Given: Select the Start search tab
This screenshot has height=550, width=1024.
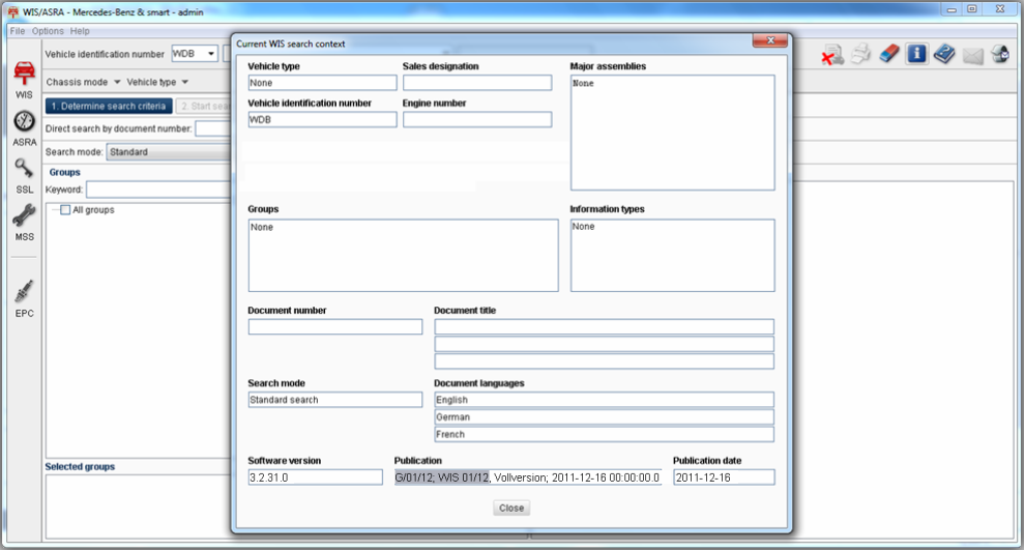Looking at the screenshot, I should [x=204, y=106].
